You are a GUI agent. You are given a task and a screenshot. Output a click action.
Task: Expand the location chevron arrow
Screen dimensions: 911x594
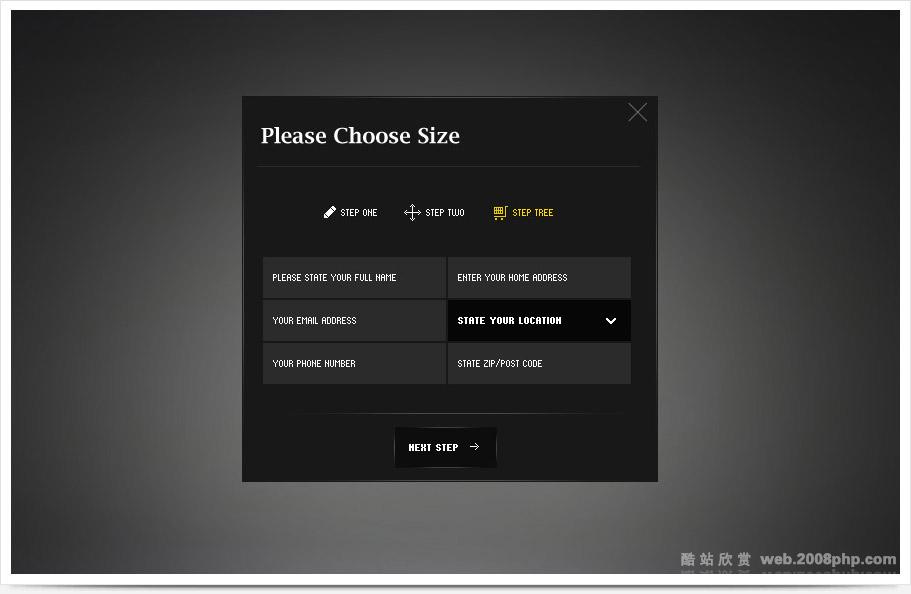(611, 321)
